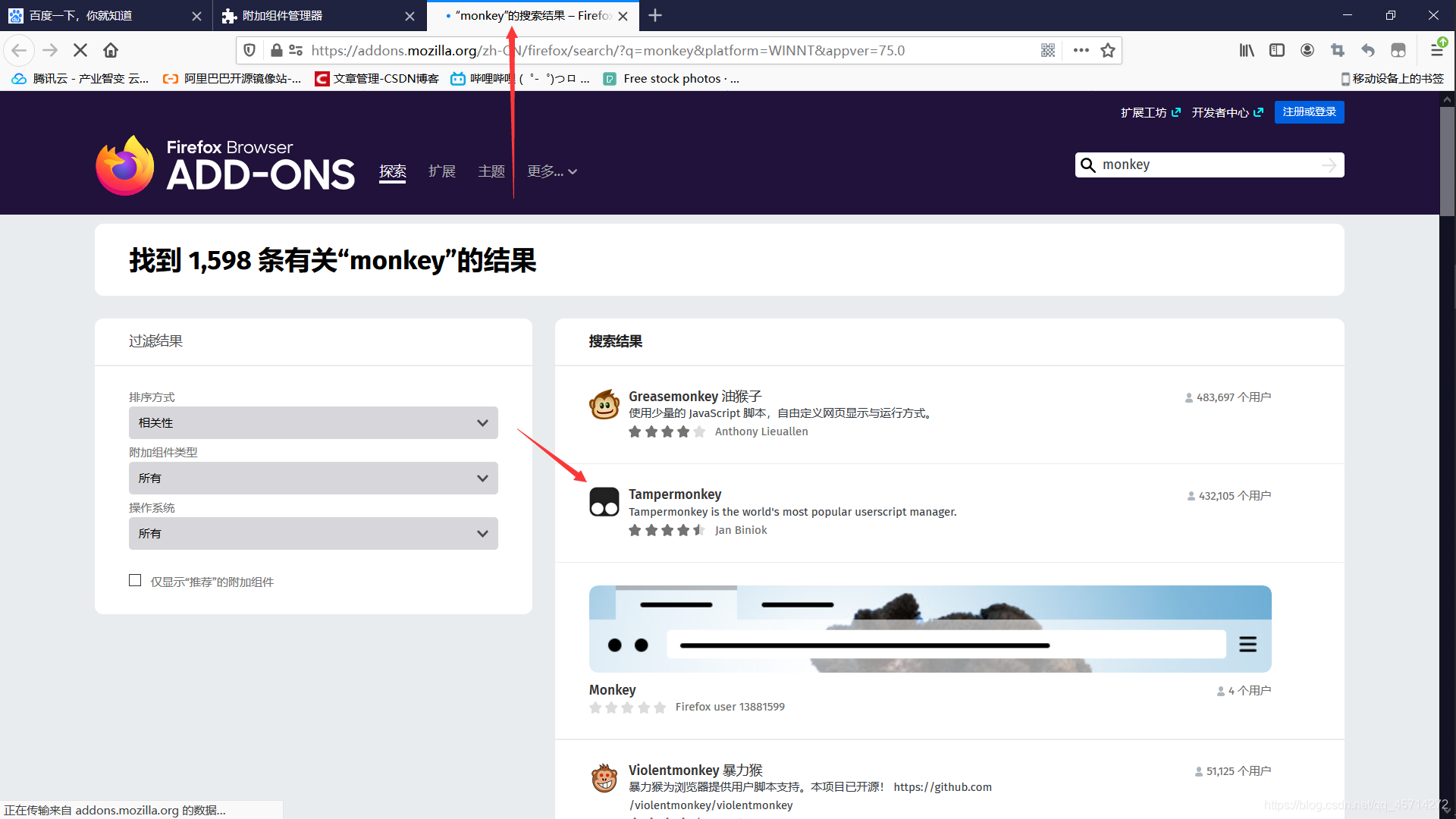Stop loading the page
Image resolution: width=1456 pixels, height=819 pixels.
coord(80,51)
